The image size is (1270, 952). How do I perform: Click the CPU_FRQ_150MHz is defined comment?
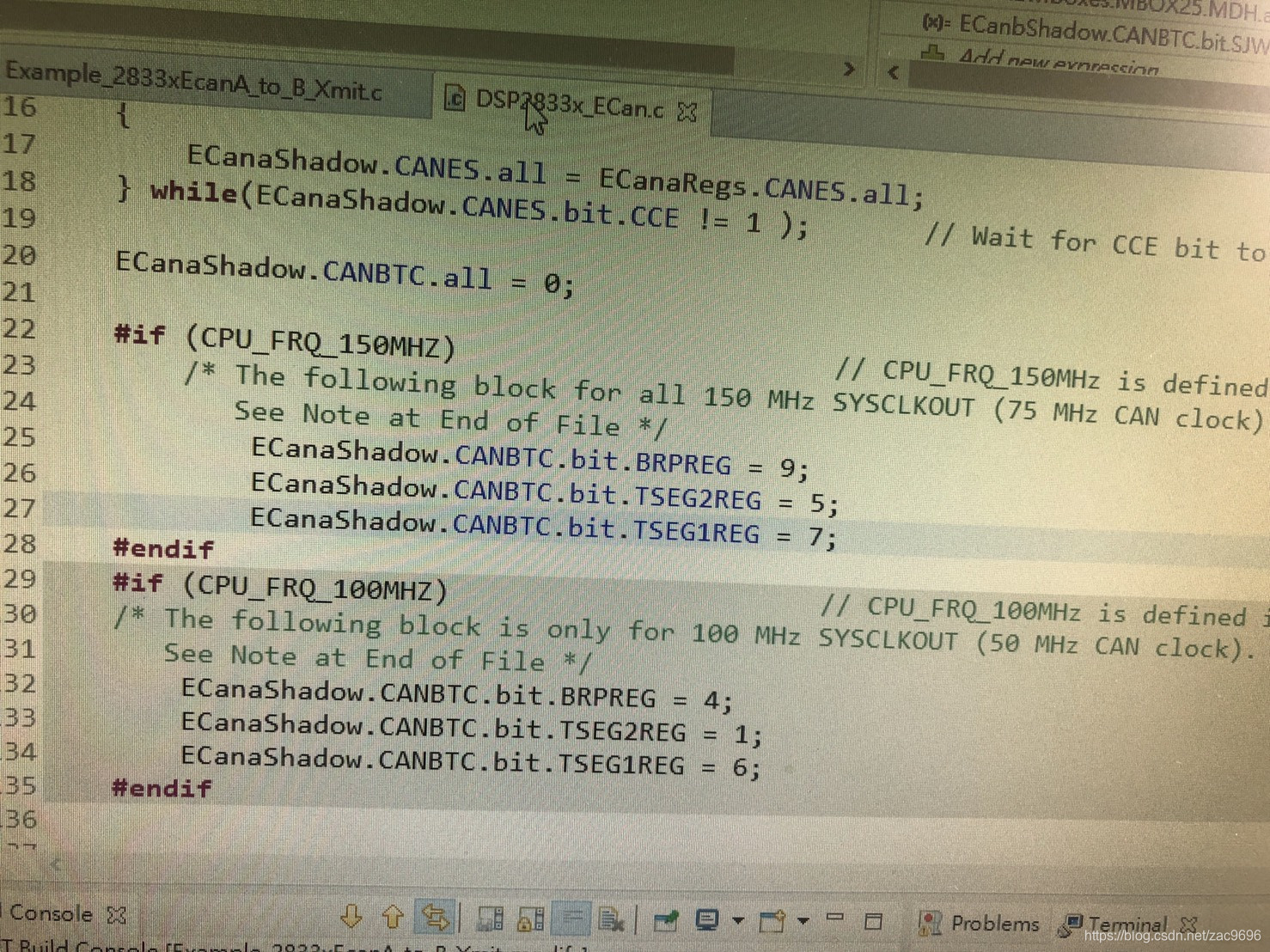[1052, 377]
